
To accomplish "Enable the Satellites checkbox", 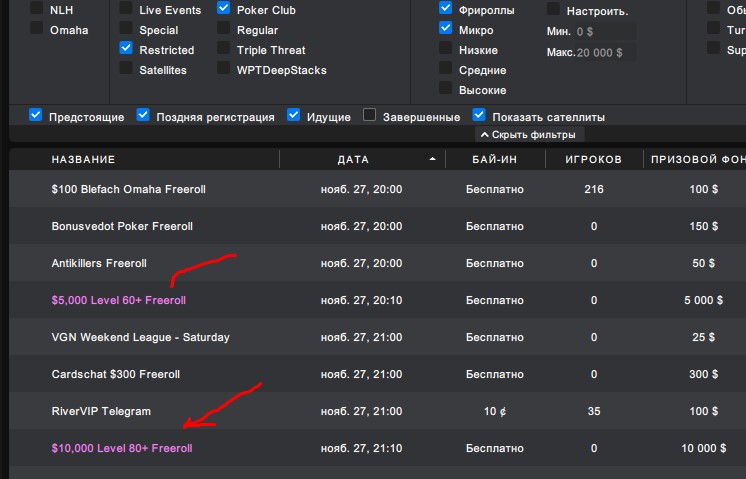I will (x=126, y=68).
